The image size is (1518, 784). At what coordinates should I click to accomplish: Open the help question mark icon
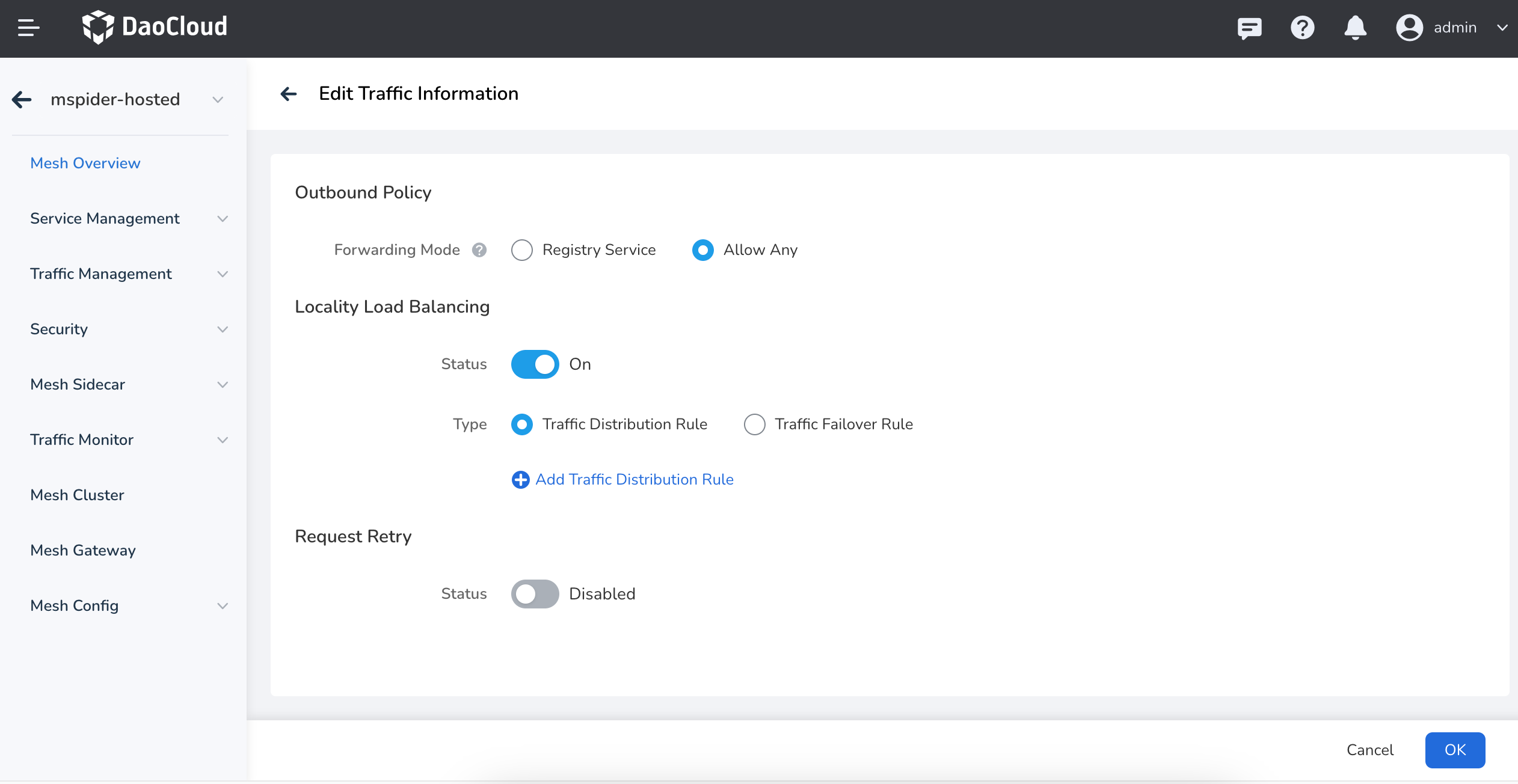[1302, 28]
